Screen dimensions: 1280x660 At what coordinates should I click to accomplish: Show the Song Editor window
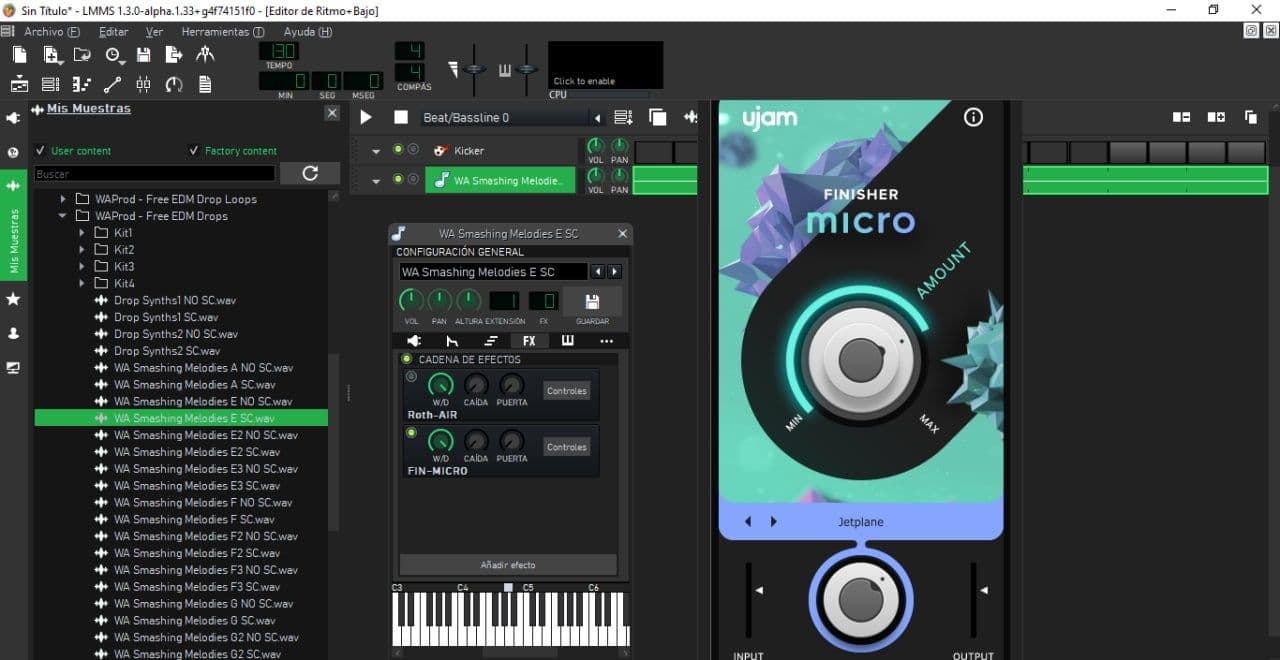pos(20,85)
